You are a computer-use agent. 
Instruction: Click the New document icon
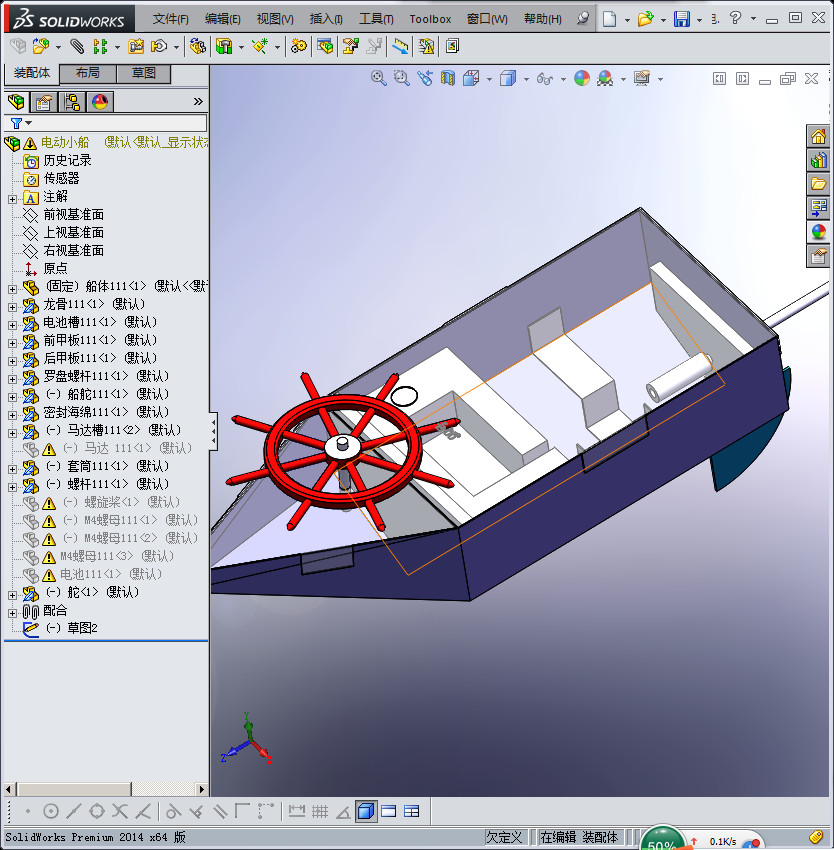click(610, 19)
